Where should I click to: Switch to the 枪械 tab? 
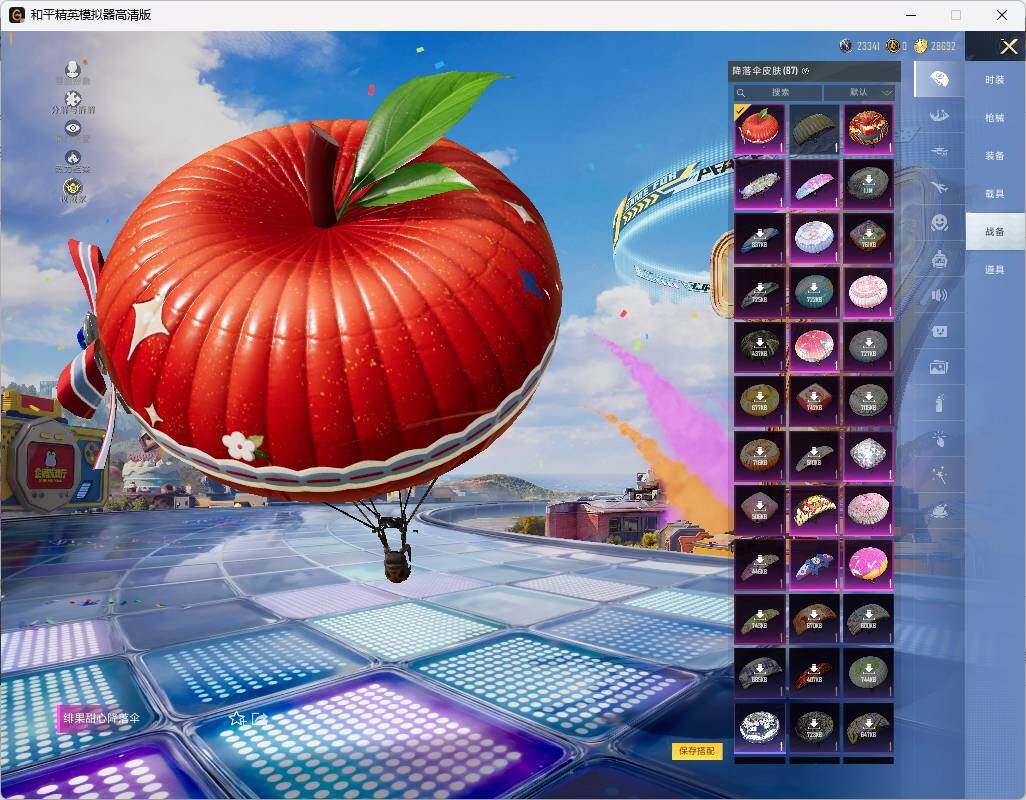coord(995,118)
